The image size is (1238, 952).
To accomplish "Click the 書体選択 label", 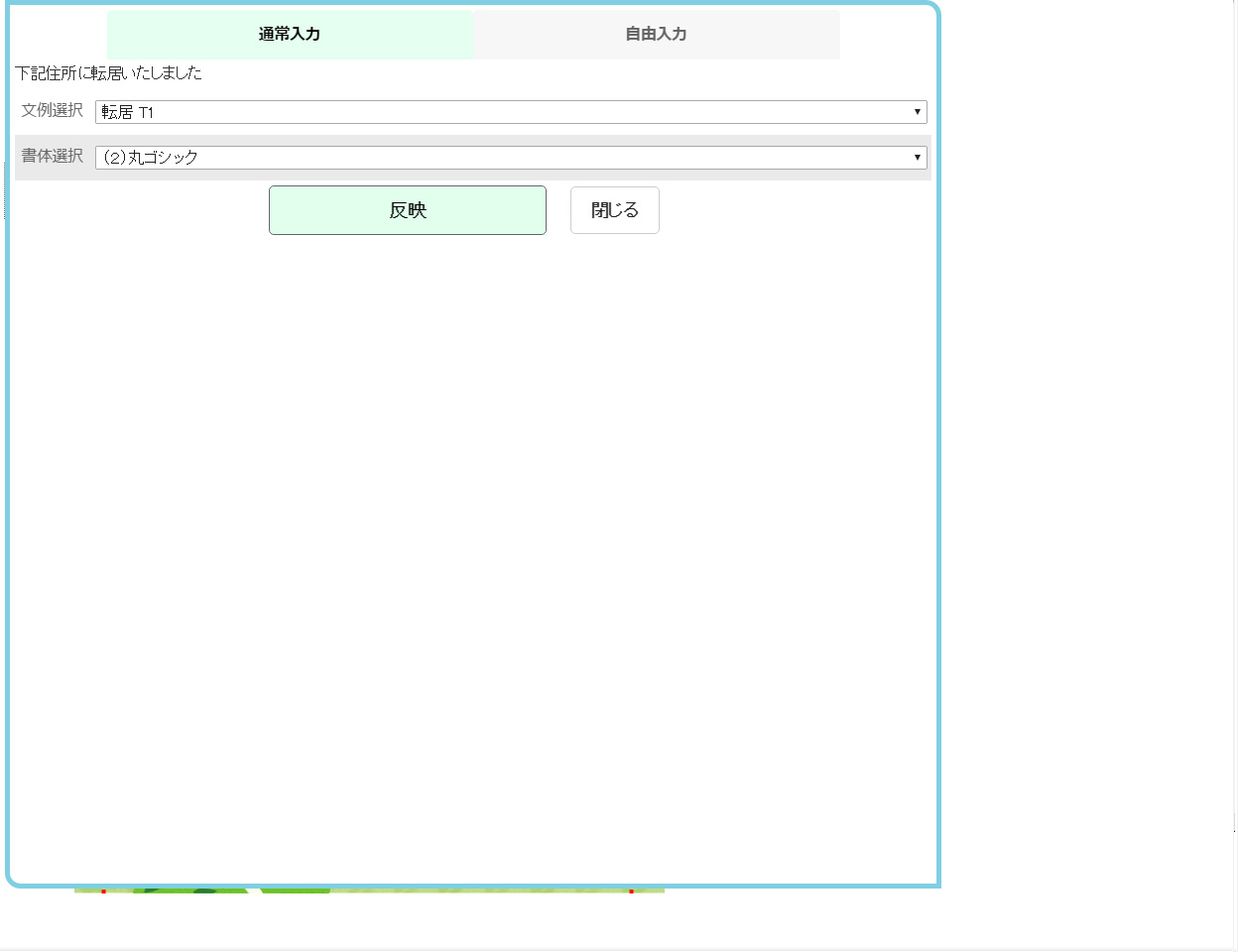I will click(53, 157).
